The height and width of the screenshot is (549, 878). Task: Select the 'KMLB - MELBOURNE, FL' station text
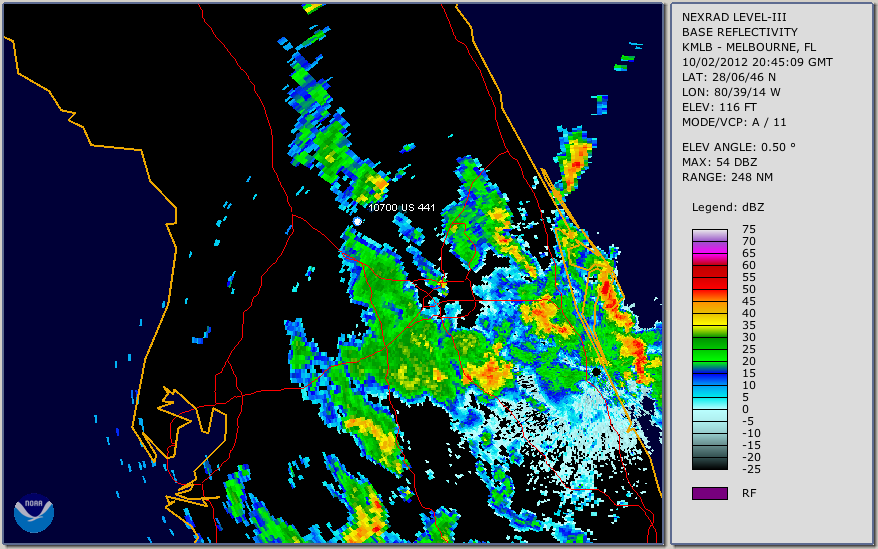(749, 47)
